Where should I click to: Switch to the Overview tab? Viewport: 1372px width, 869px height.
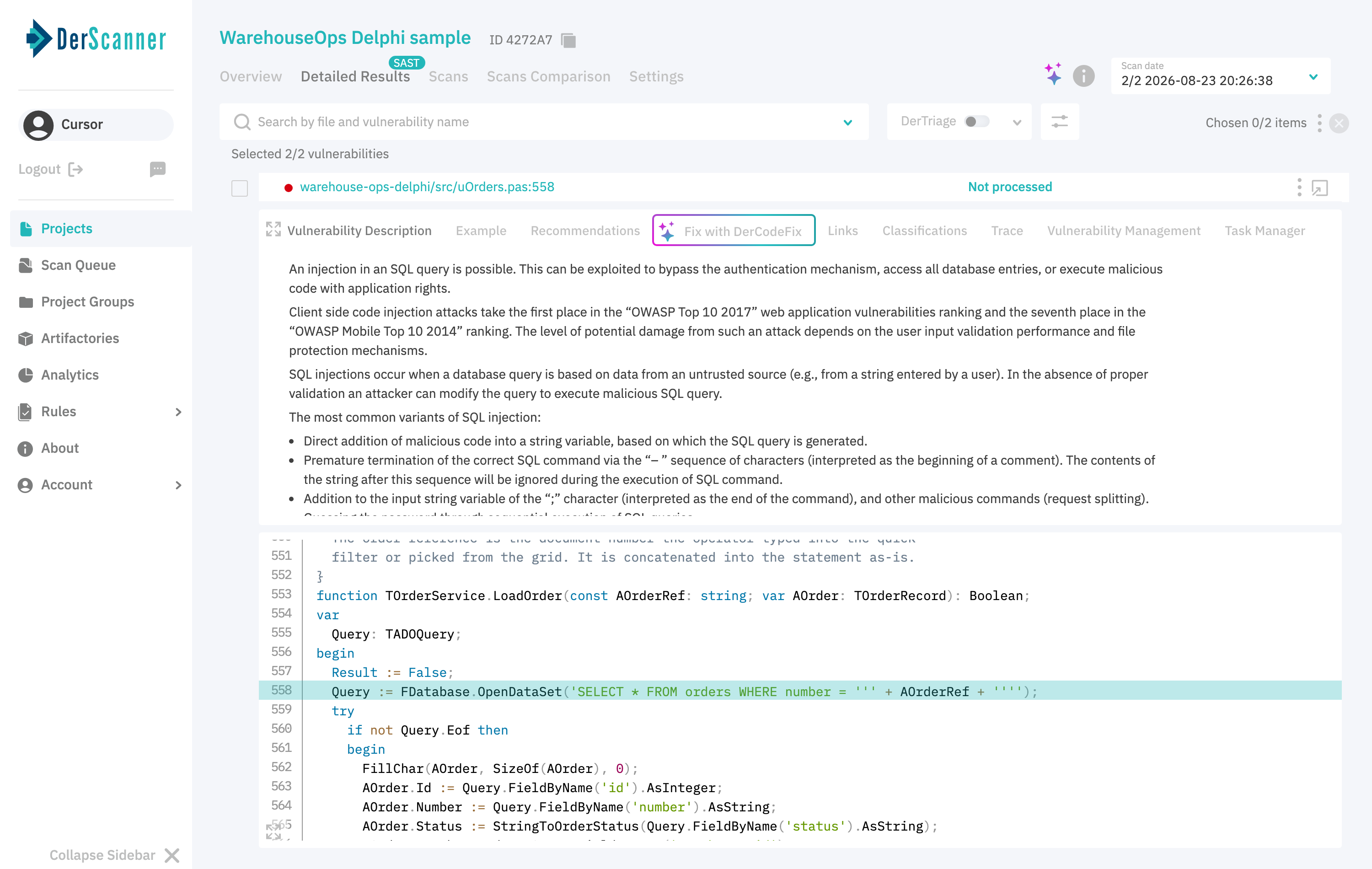pyautogui.click(x=251, y=76)
